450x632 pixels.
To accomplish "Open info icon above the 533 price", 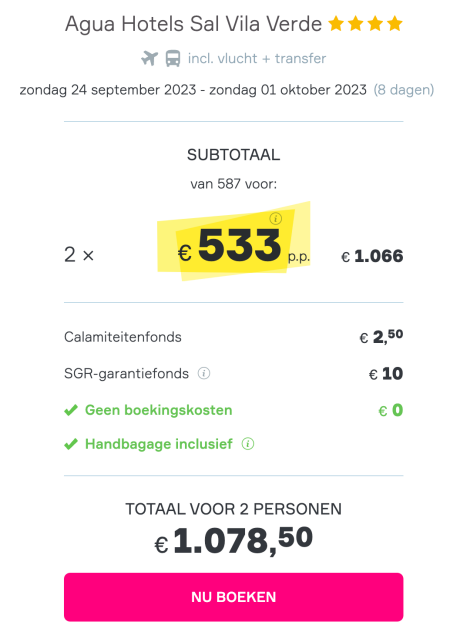I will 275,219.
